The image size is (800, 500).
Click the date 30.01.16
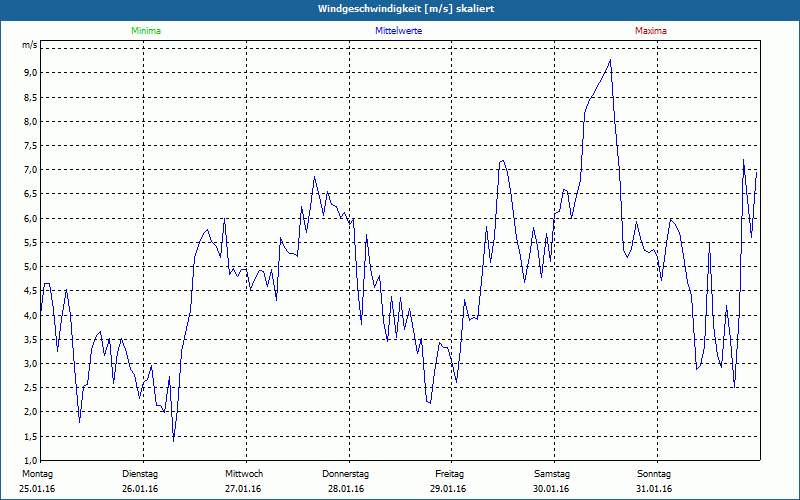pos(551,489)
